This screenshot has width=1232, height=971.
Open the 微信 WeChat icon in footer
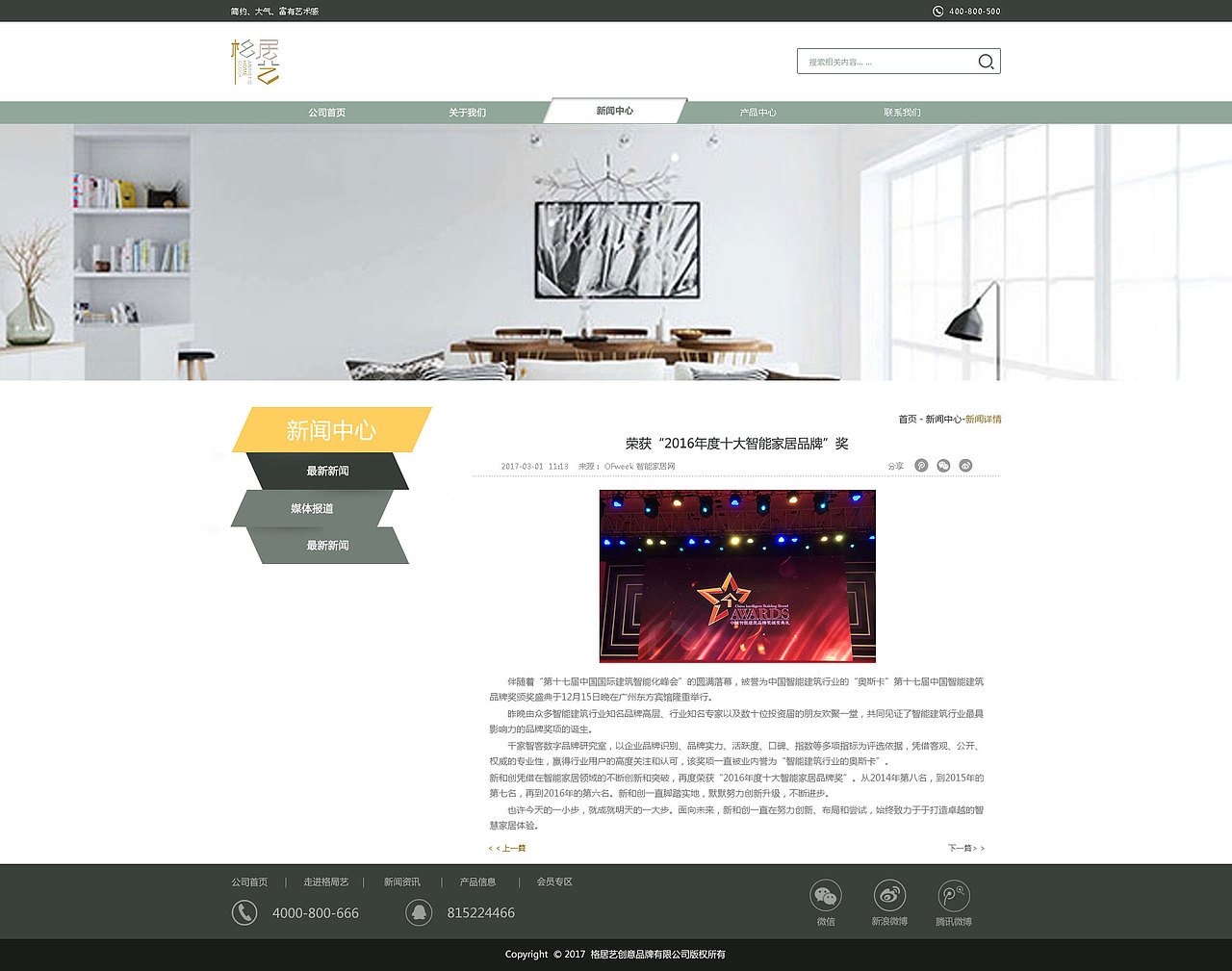[x=826, y=895]
